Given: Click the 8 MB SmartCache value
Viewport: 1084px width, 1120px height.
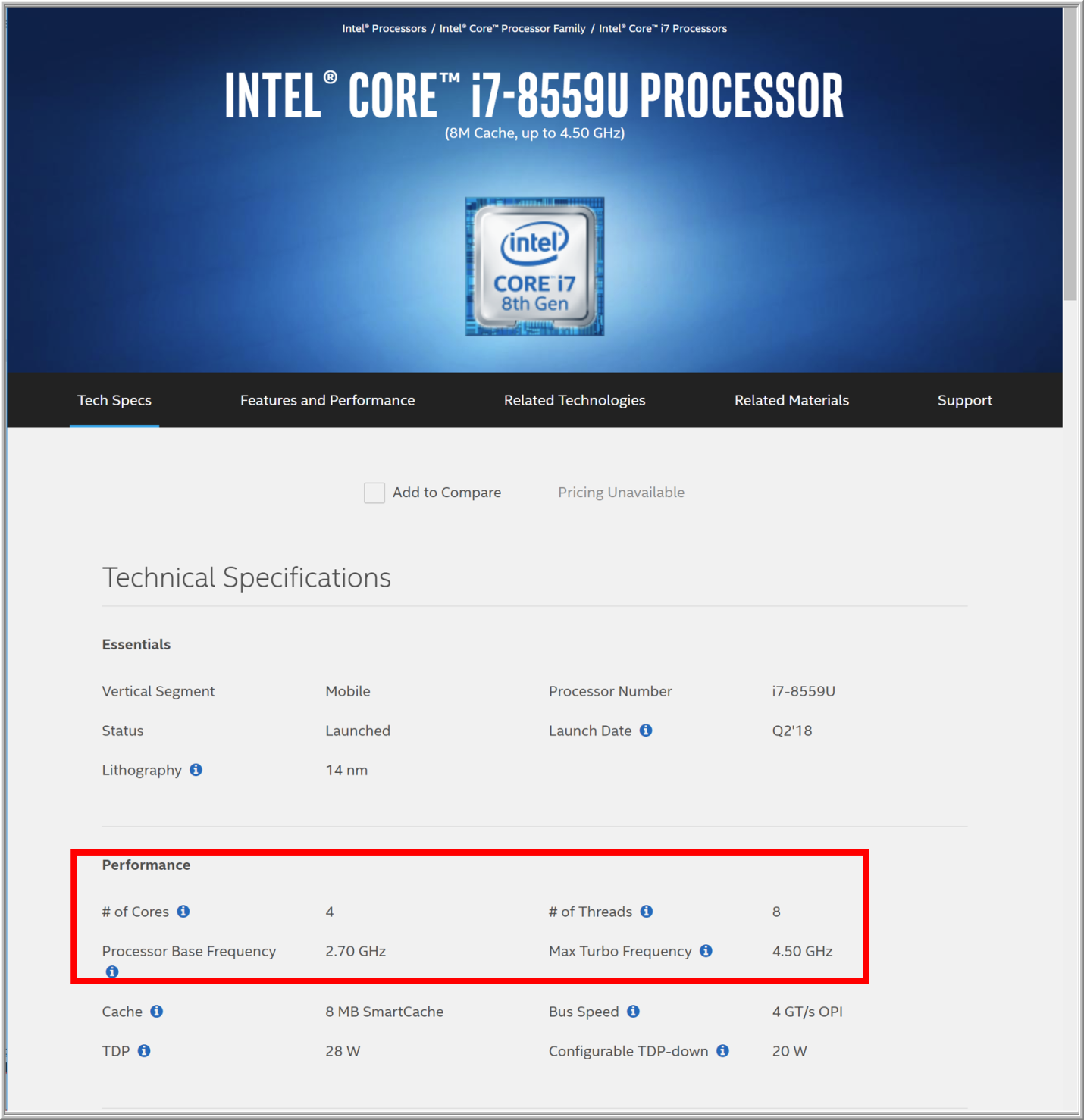Looking at the screenshot, I should (384, 1012).
